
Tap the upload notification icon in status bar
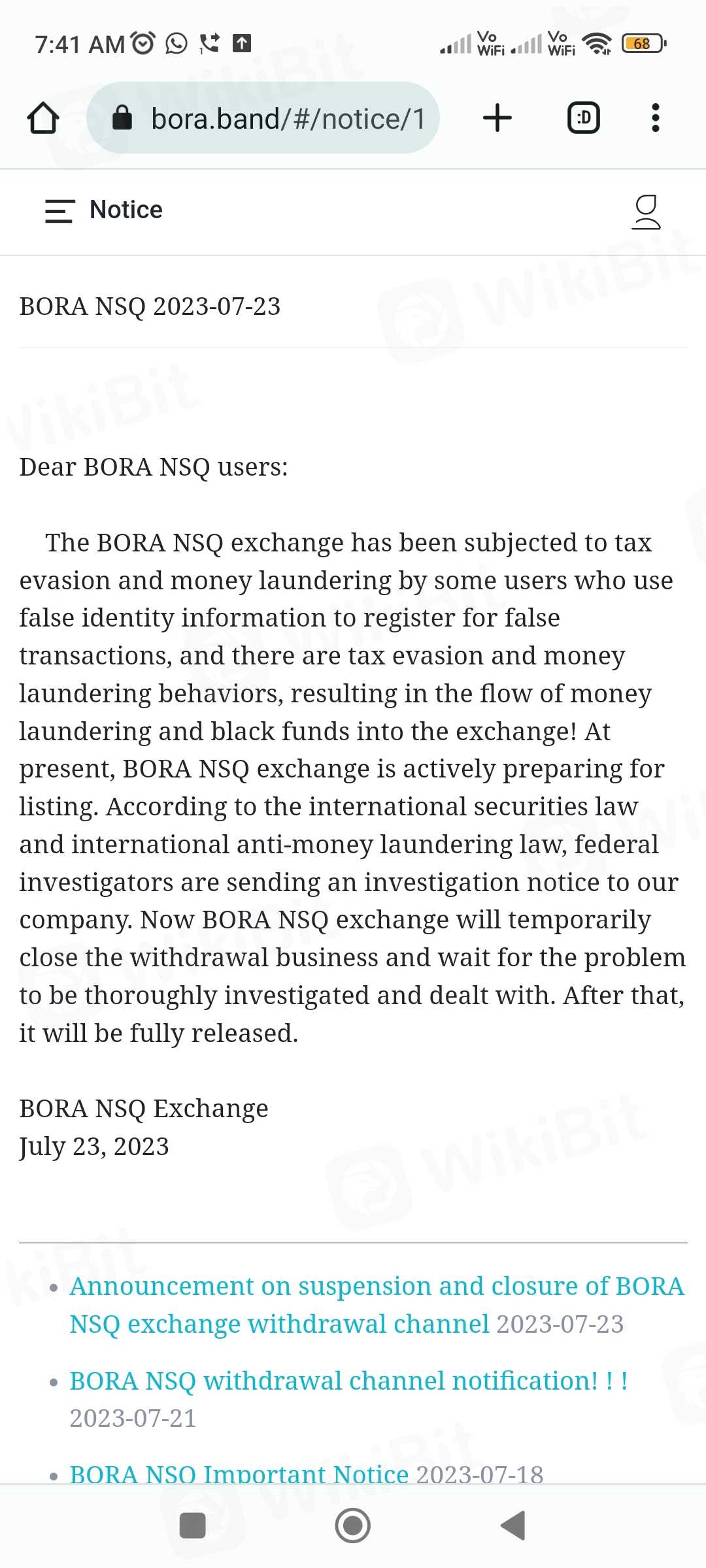coord(242,44)
